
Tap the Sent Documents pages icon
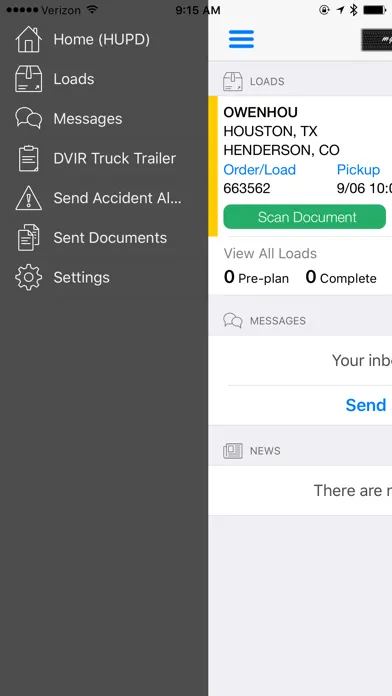click(x=28, y=237)
